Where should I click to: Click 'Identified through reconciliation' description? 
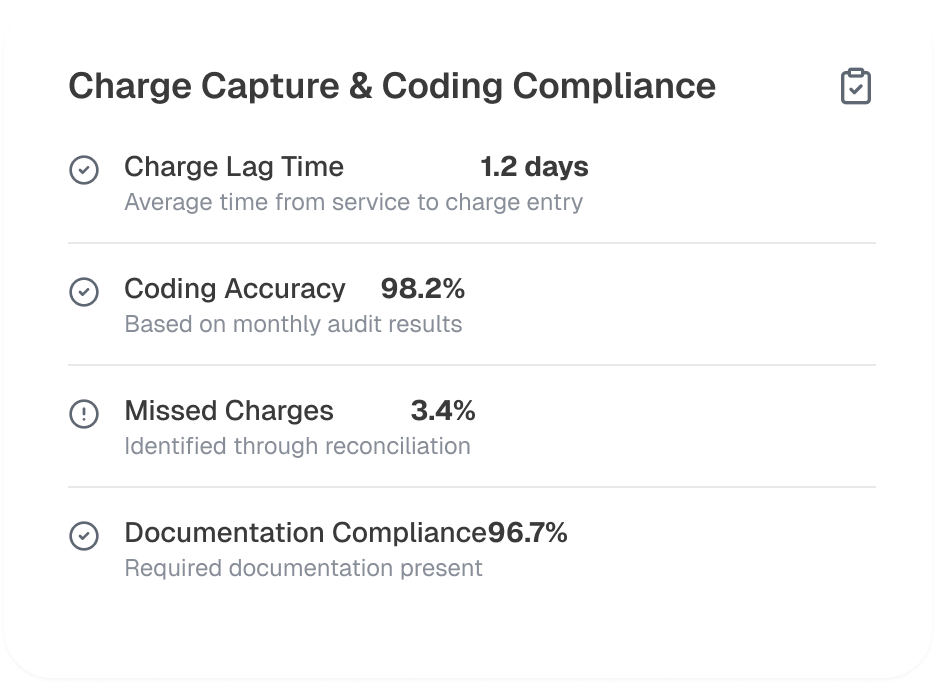(x=297, y=446)
